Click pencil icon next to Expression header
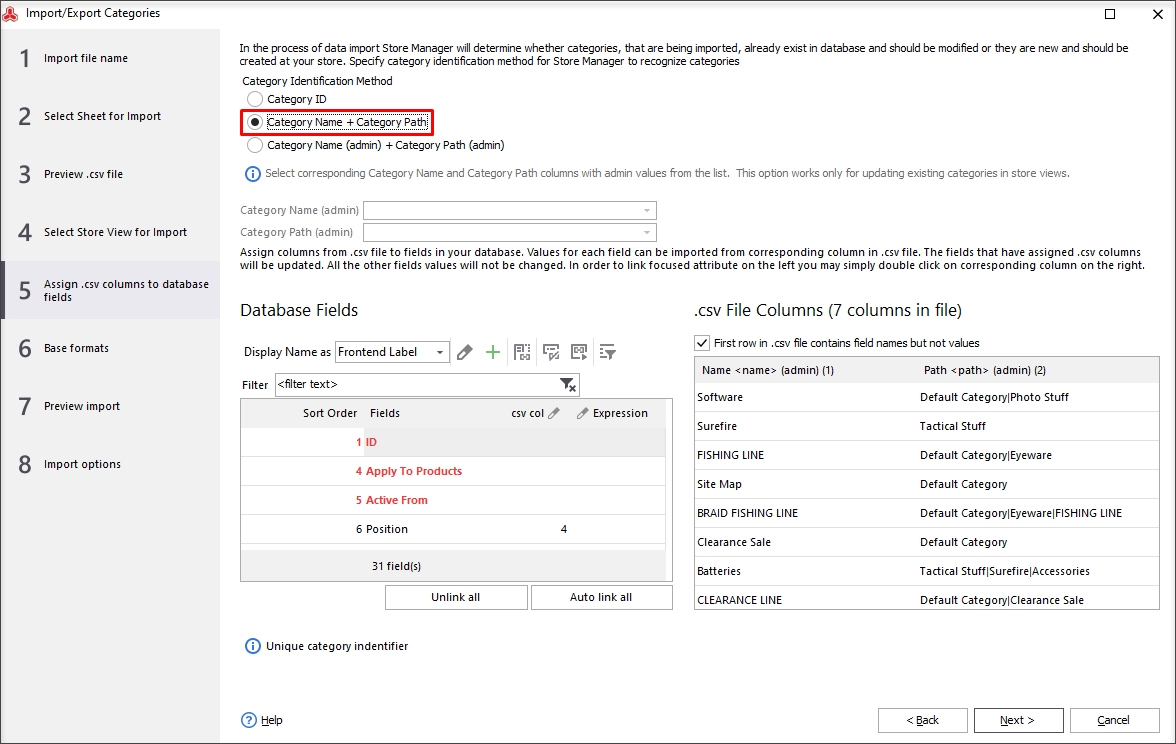The height and width of the screenshot is (744, 1176). coord(582,413)
